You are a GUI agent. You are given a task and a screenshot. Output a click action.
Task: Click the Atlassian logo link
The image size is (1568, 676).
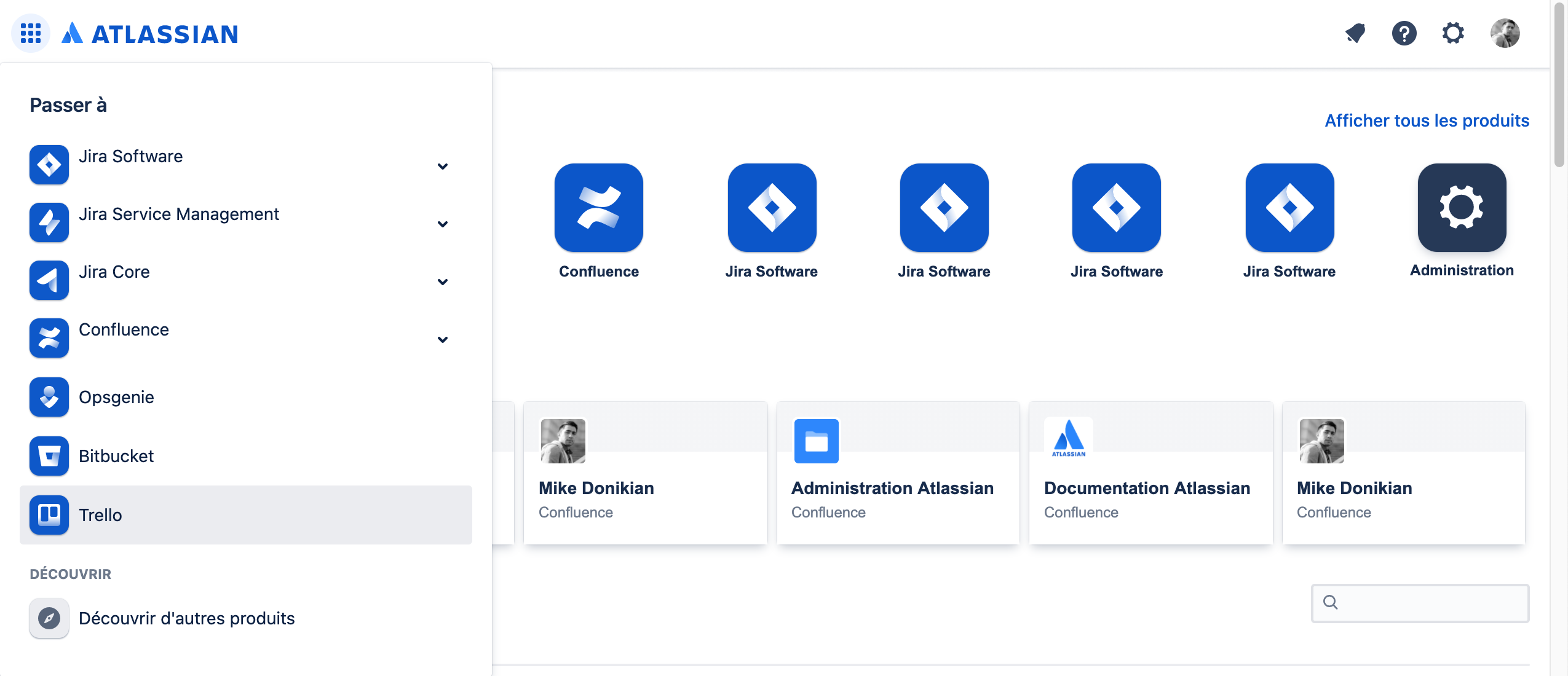(150, 33)
